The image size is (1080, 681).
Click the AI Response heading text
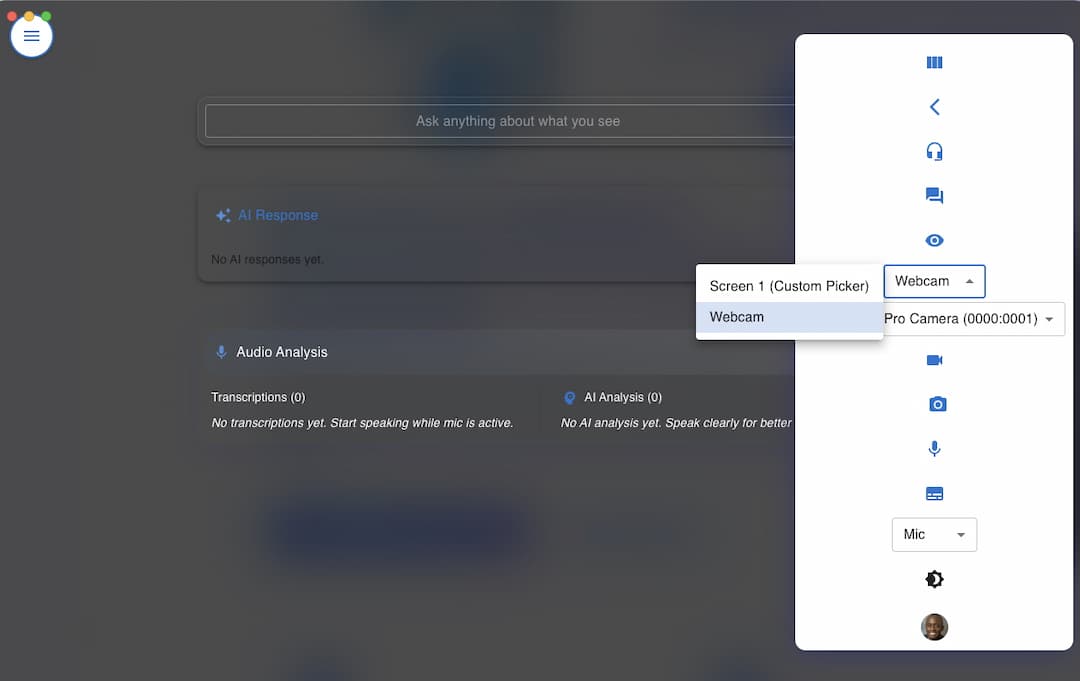pos(278,216)
